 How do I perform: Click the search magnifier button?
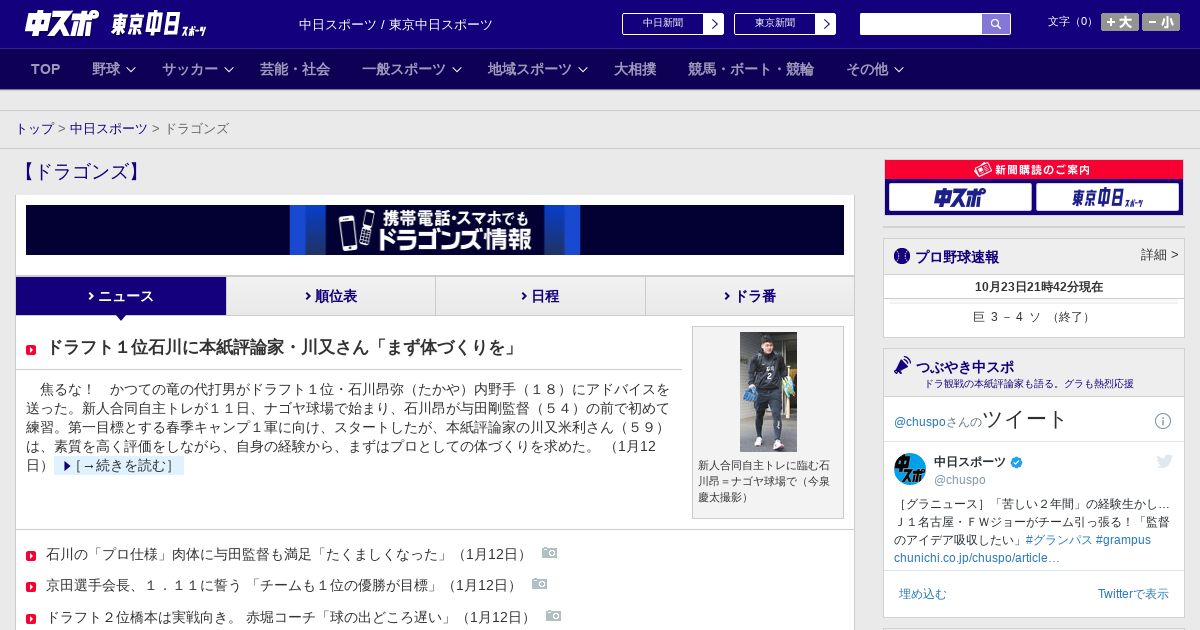(996, 24)
